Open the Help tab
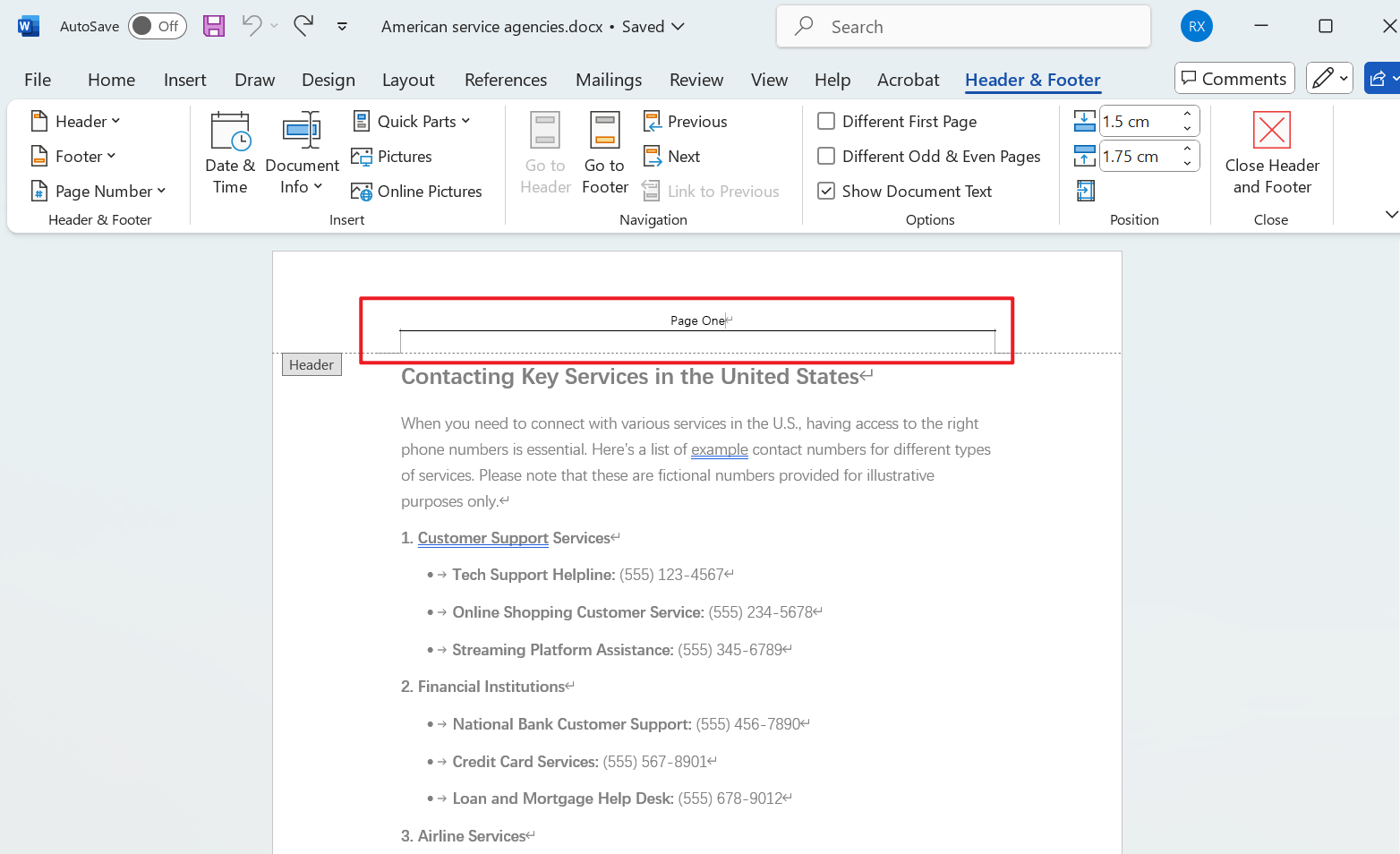Image resolution: width=1400 pixels, height=854 pixels. (x=832, y=80)
